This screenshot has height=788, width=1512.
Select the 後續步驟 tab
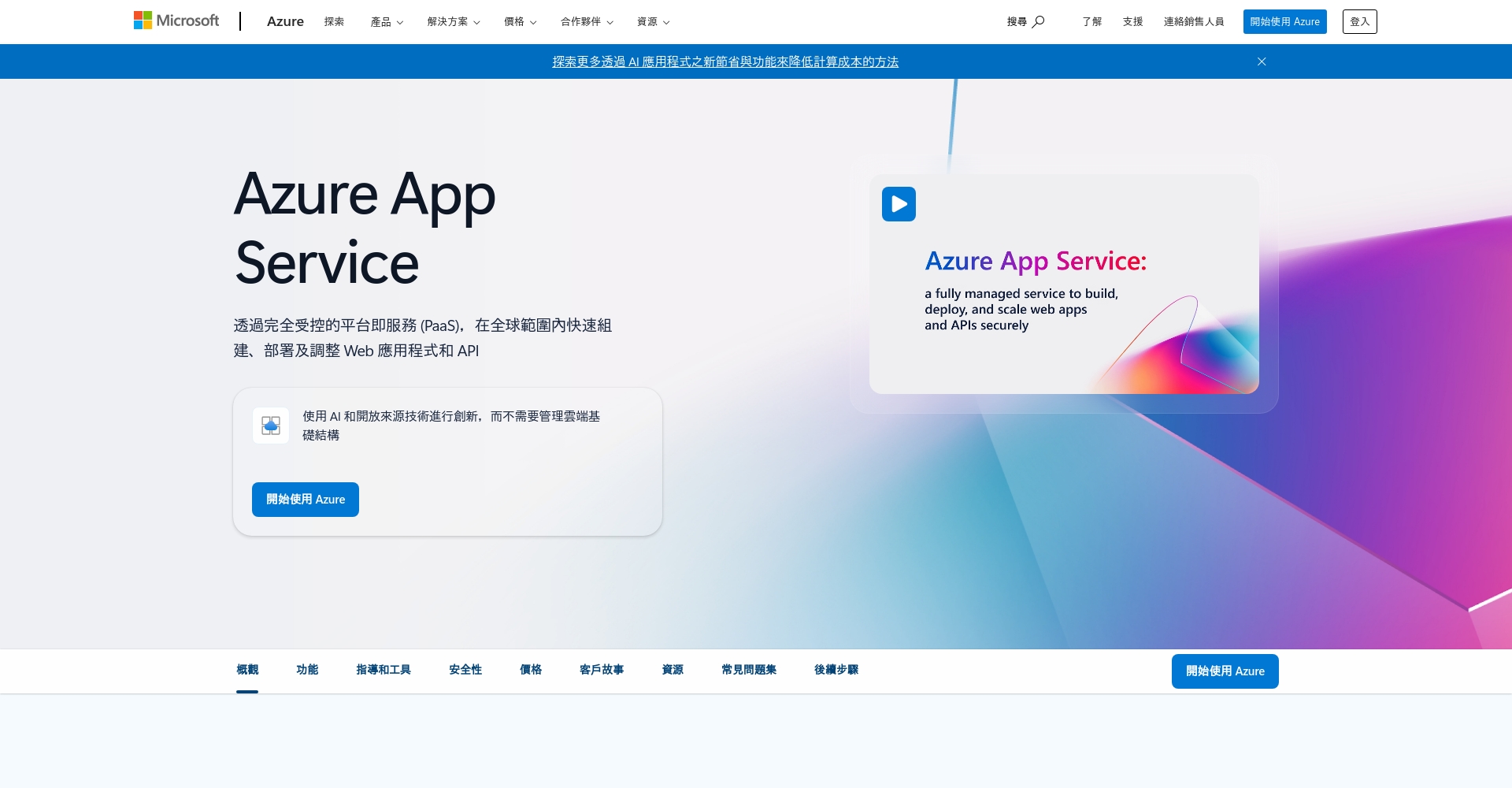coord(836,670)
